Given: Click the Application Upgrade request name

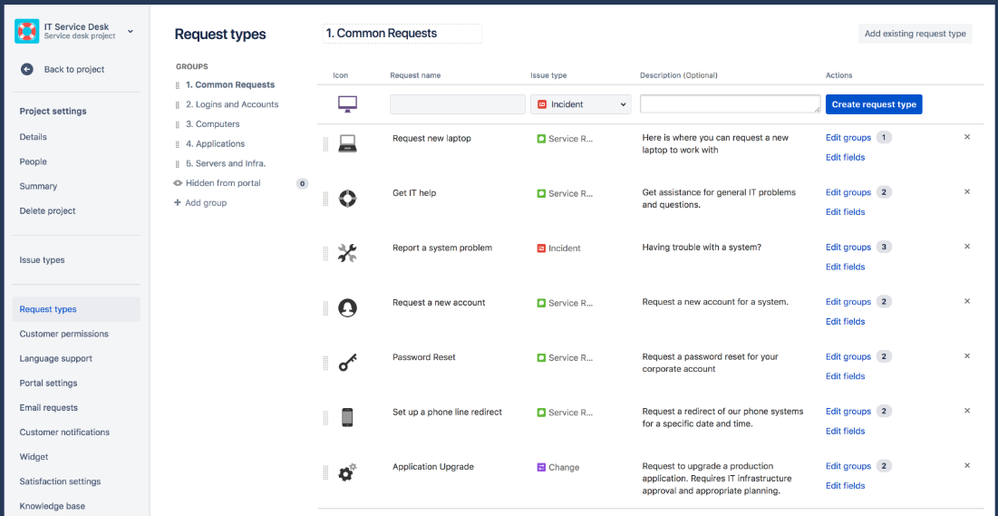Looking at the screenshot, I should point(433,466).
